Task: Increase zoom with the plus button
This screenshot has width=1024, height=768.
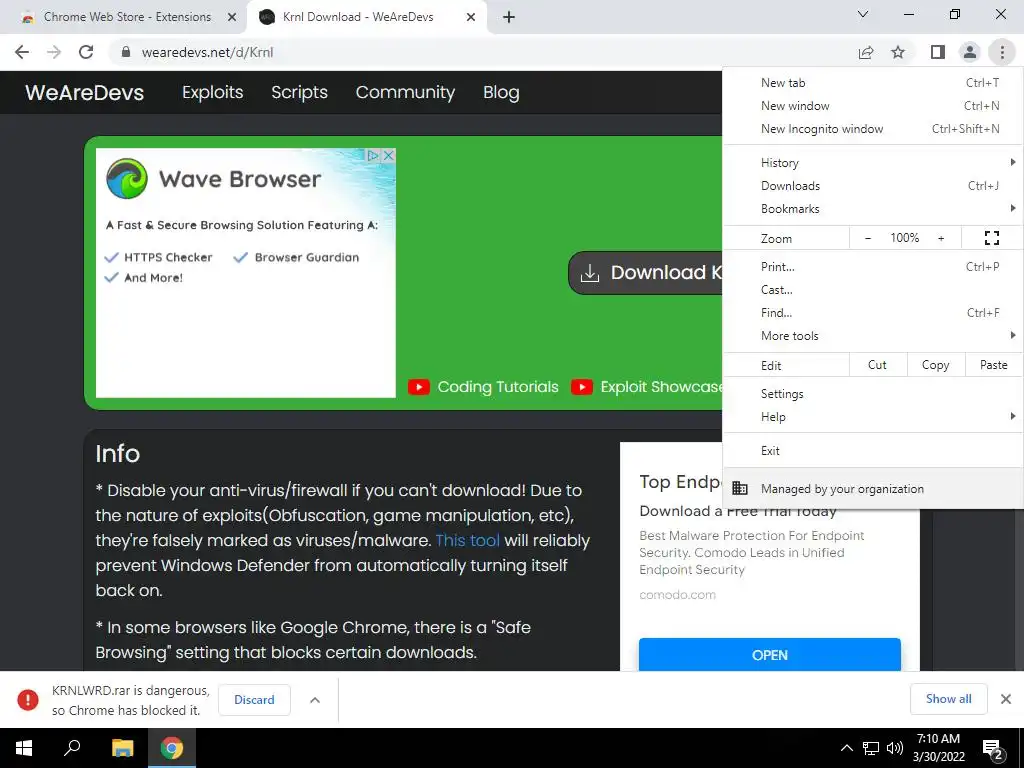Action: [x=941, y=238]
